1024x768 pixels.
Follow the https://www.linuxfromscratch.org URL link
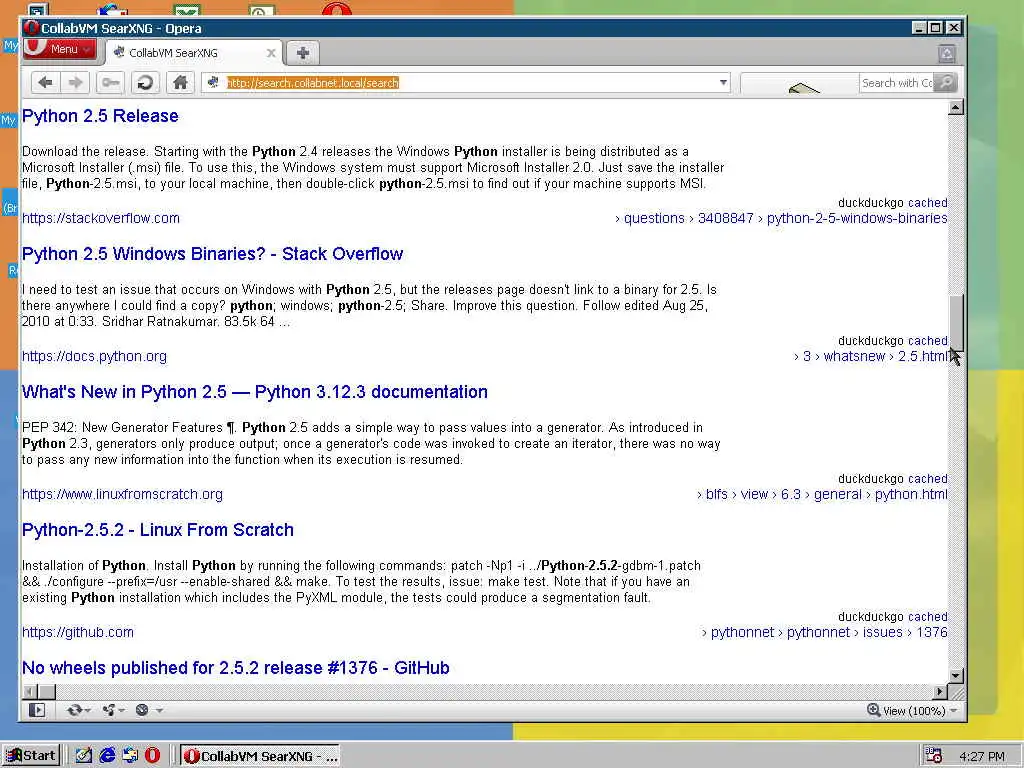(x=122, y=494)
